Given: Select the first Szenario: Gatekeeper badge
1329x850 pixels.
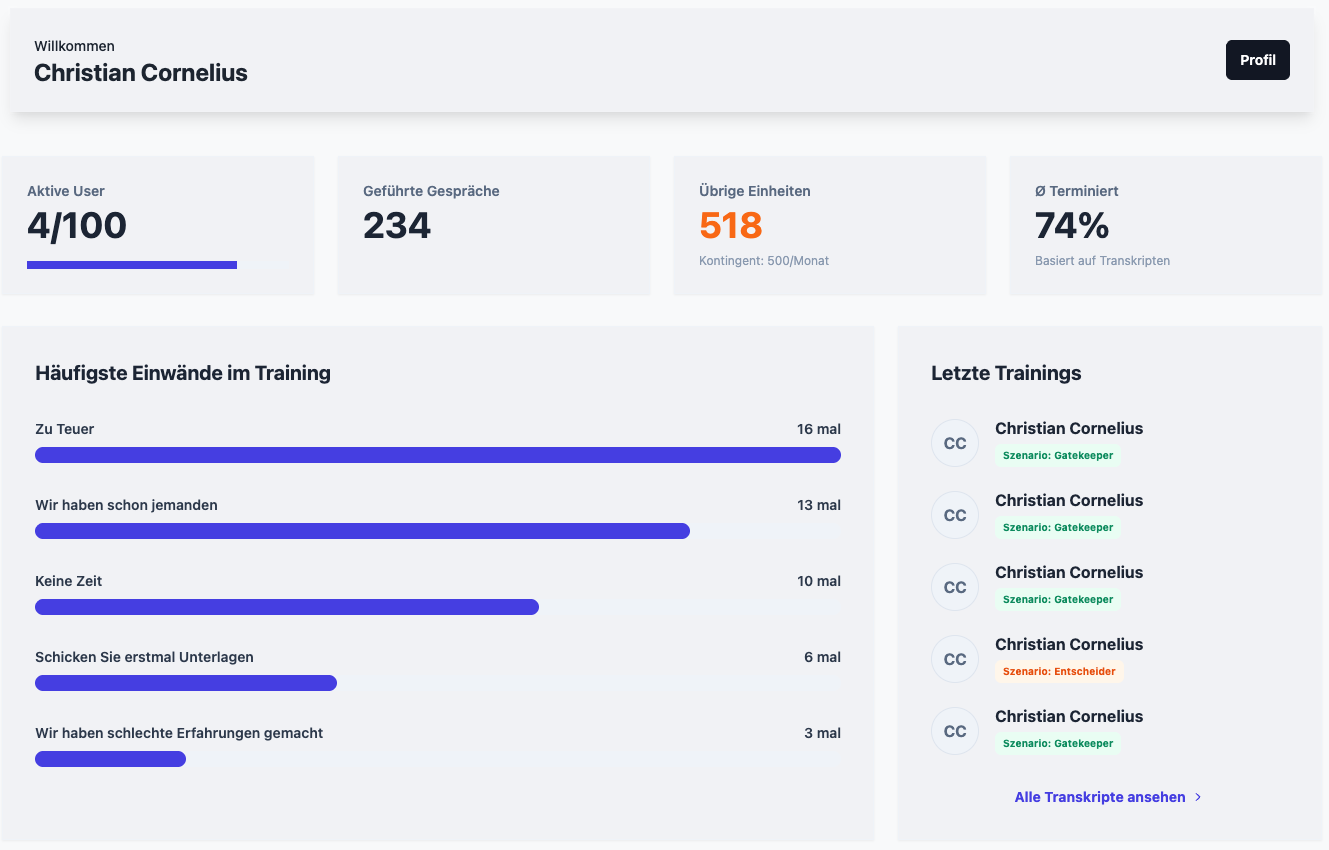Looking at the screenshot, I should 1058,455.
